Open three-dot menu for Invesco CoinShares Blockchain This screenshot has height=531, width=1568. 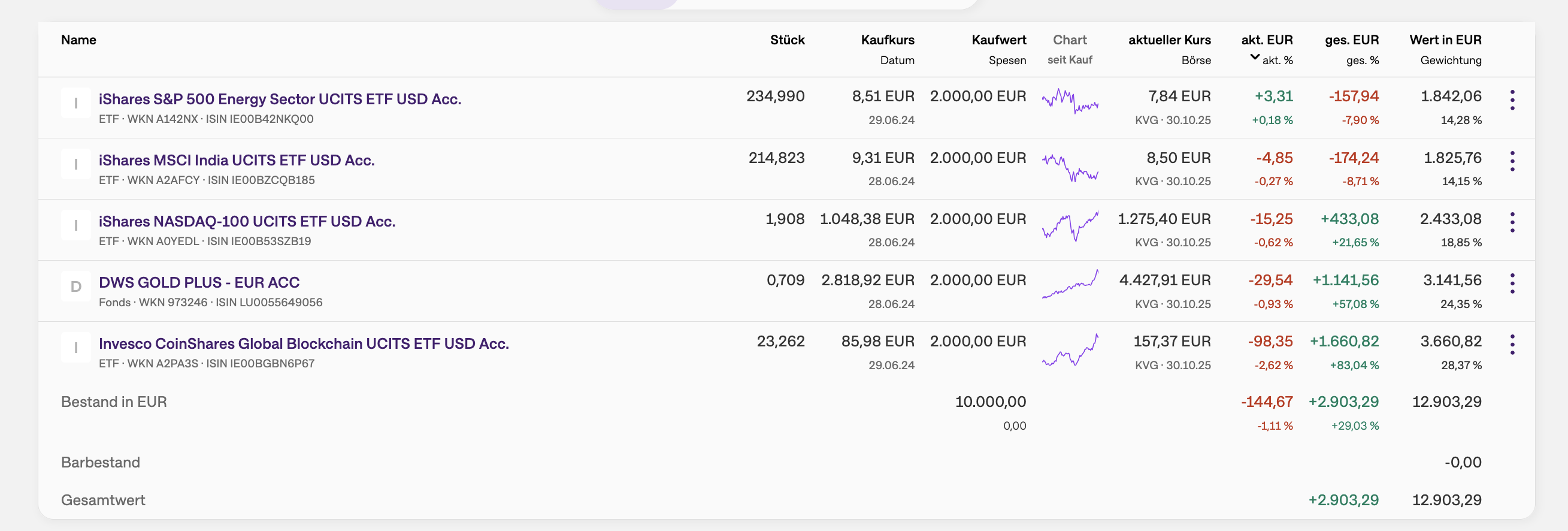coord(1512,345)
